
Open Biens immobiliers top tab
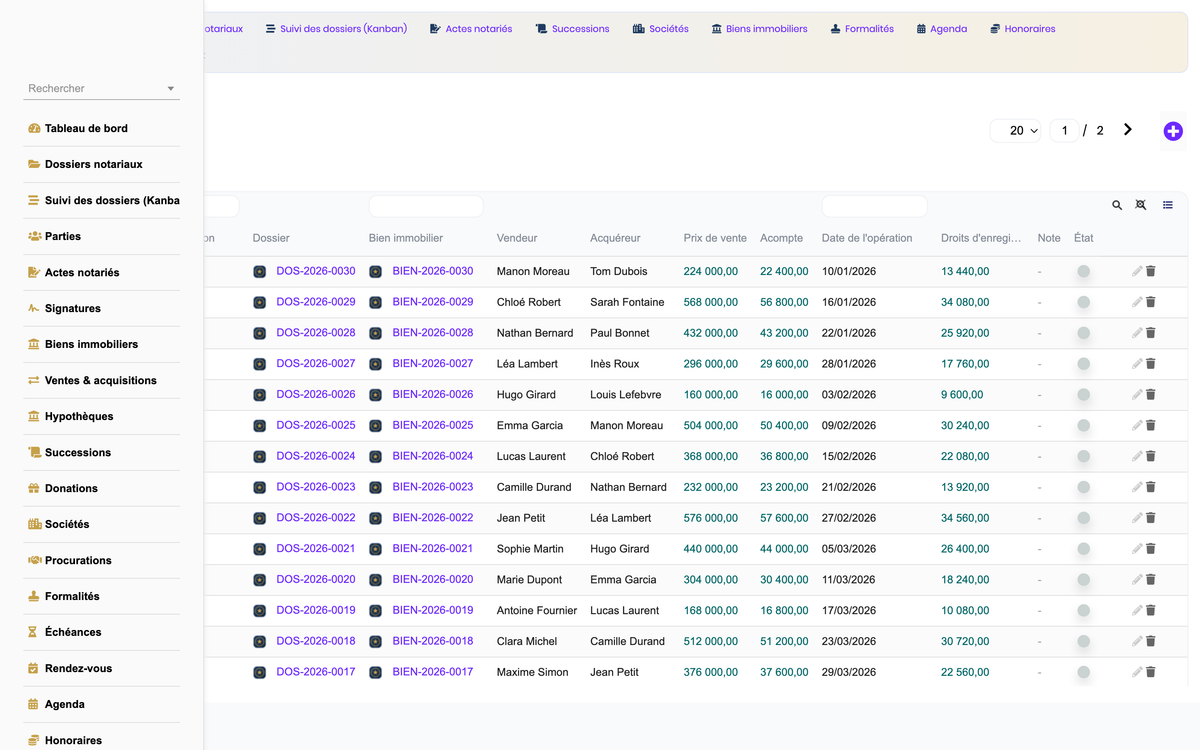[x=759, y=29]
